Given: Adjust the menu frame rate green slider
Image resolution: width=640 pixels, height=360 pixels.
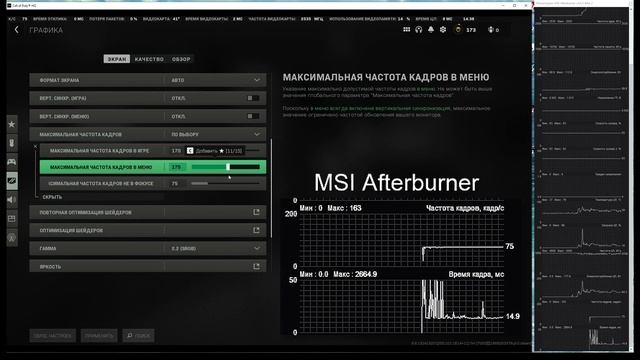Looking at the screenshot, I should click(226, 167).
